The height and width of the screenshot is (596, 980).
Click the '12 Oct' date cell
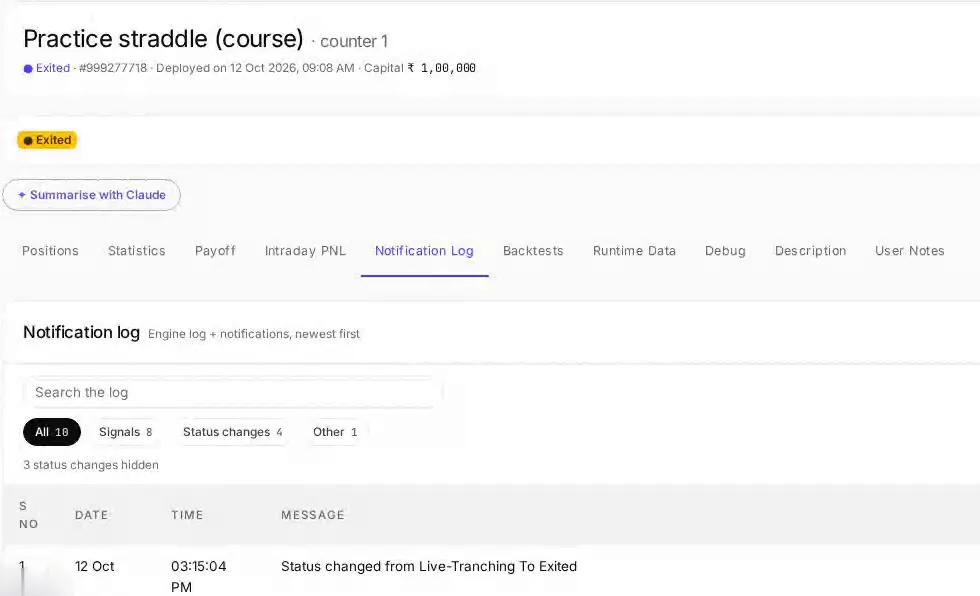(94, 566)
